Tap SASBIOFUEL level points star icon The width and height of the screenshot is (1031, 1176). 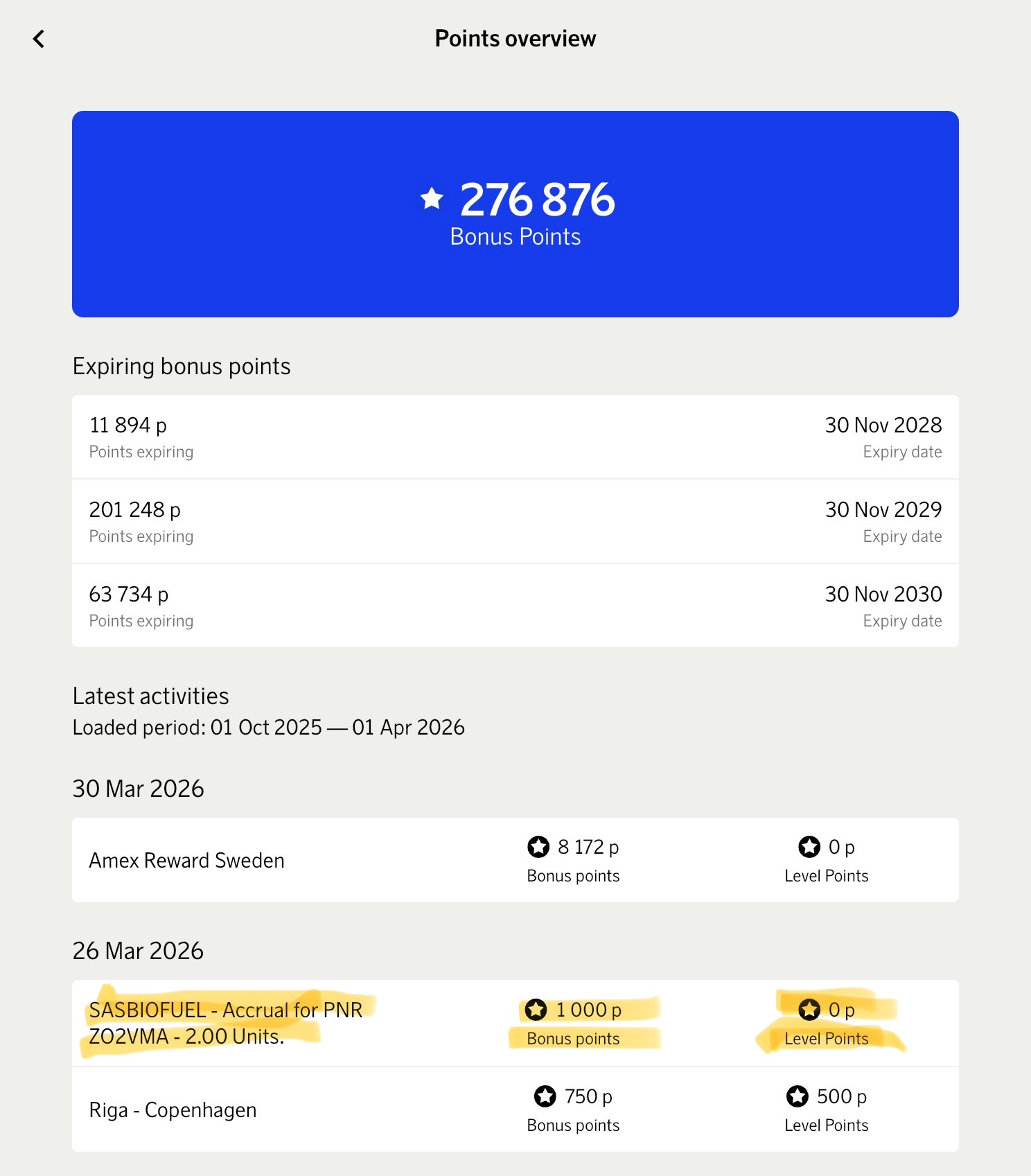pos(809,1010)
